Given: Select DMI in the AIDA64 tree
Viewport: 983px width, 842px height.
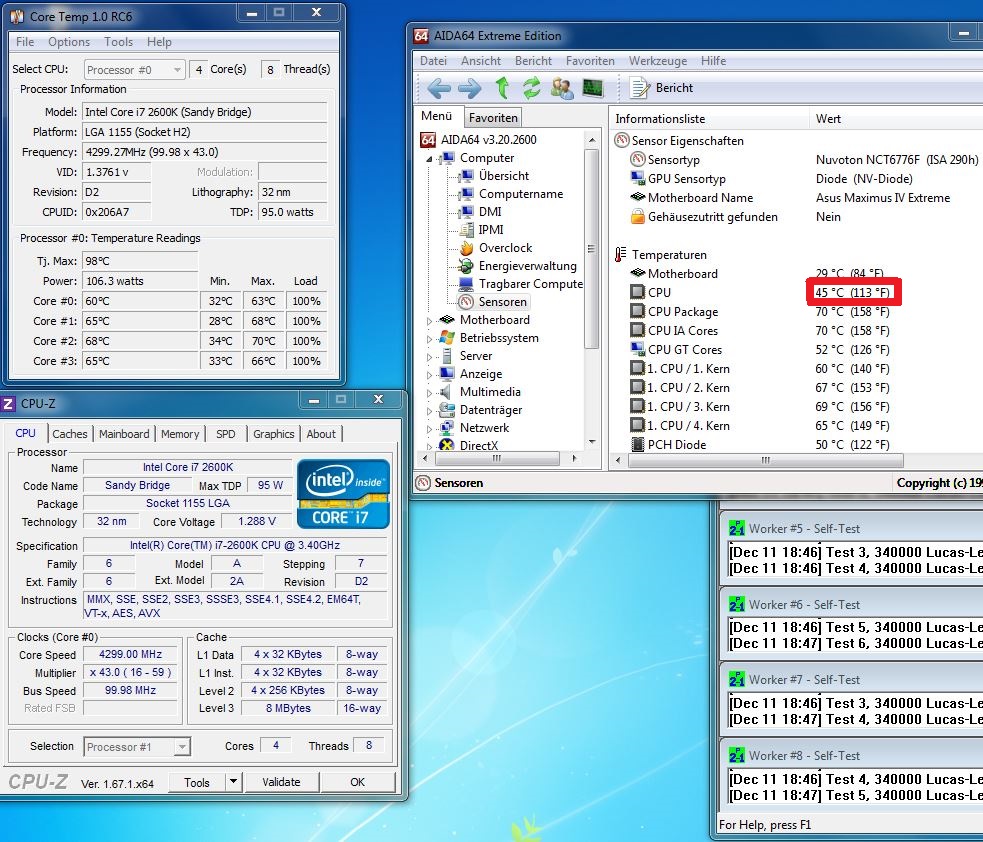Looking at the screenshot, I should 490,212.
